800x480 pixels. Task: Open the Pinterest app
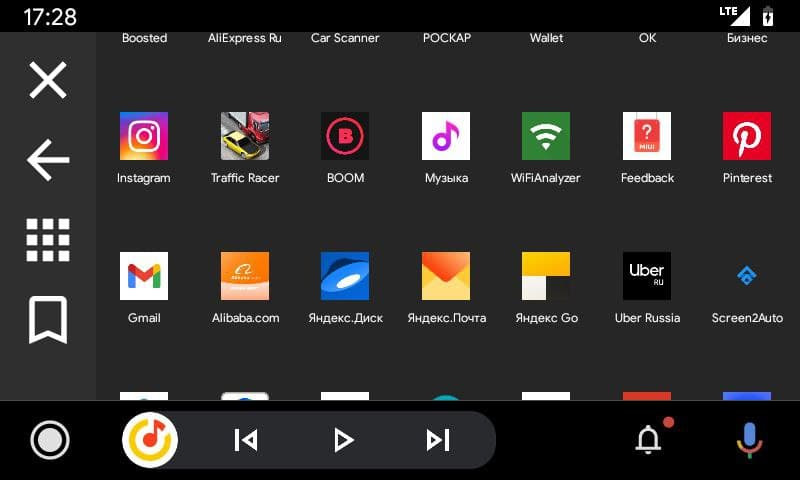point(747,136)
